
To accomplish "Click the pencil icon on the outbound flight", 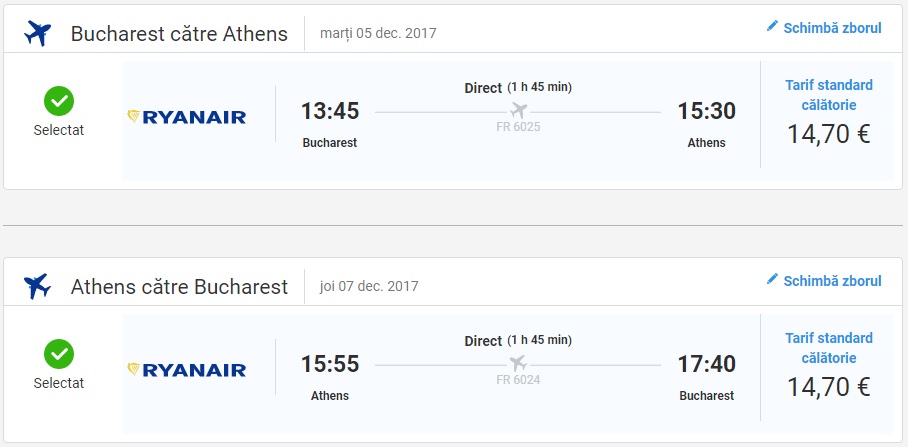I will 772,26.
